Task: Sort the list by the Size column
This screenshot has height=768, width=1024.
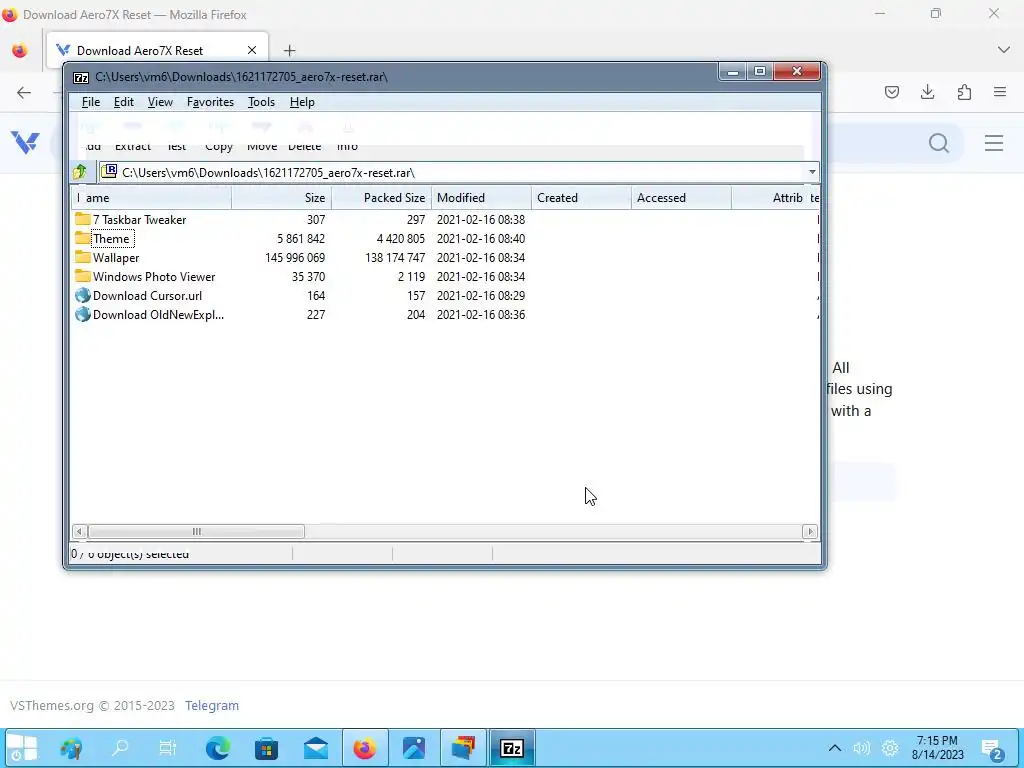Action: [x=281, y=198]
